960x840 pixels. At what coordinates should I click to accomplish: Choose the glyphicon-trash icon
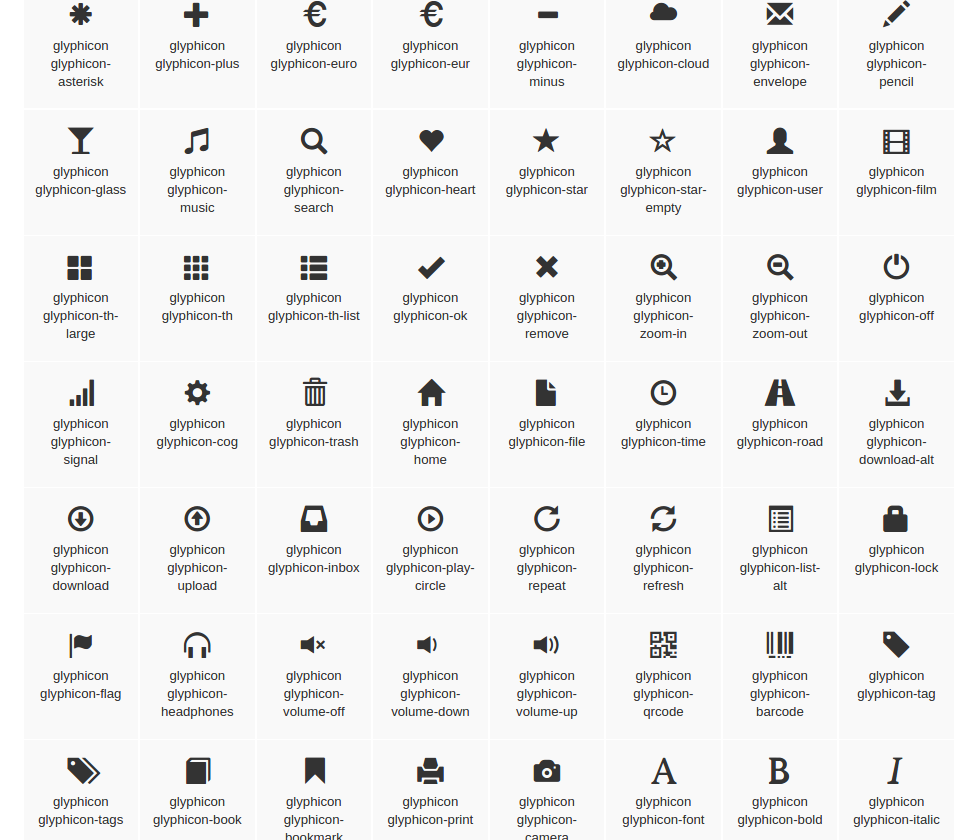click(x=314, y=393)
